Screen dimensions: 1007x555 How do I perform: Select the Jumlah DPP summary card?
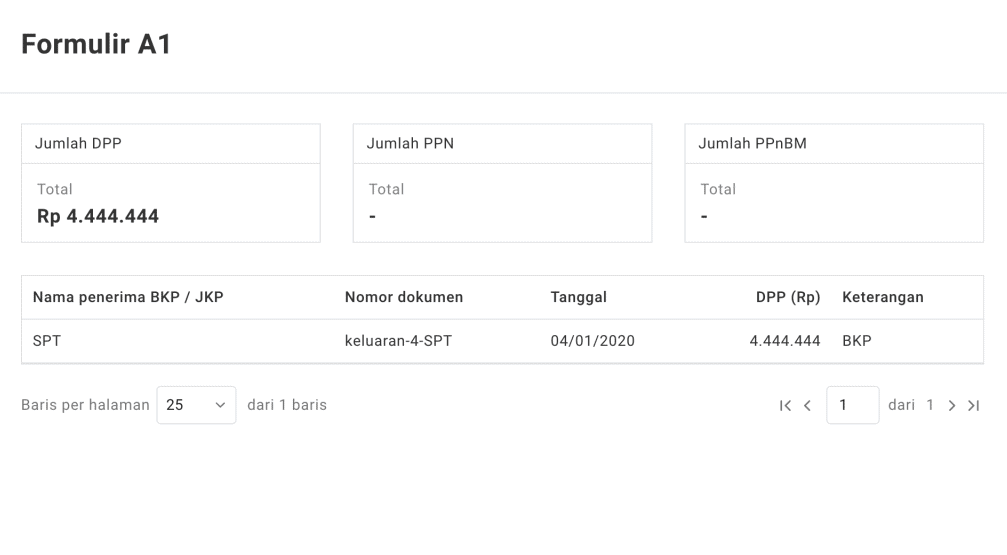tap(171, 183)
